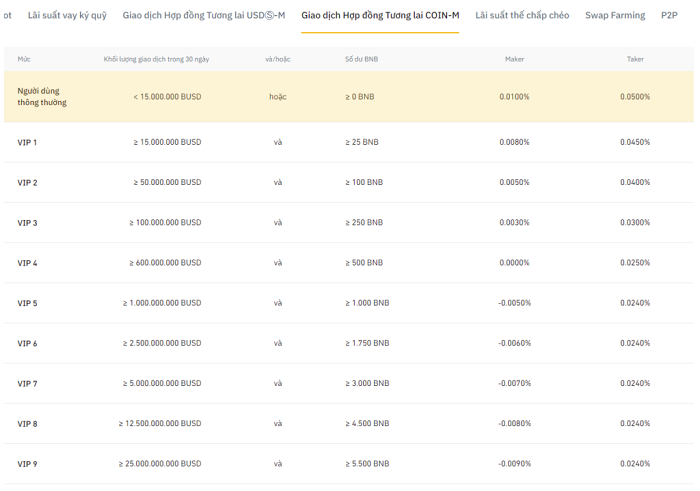Switch to the Swap Farming tab

(615, 16)
